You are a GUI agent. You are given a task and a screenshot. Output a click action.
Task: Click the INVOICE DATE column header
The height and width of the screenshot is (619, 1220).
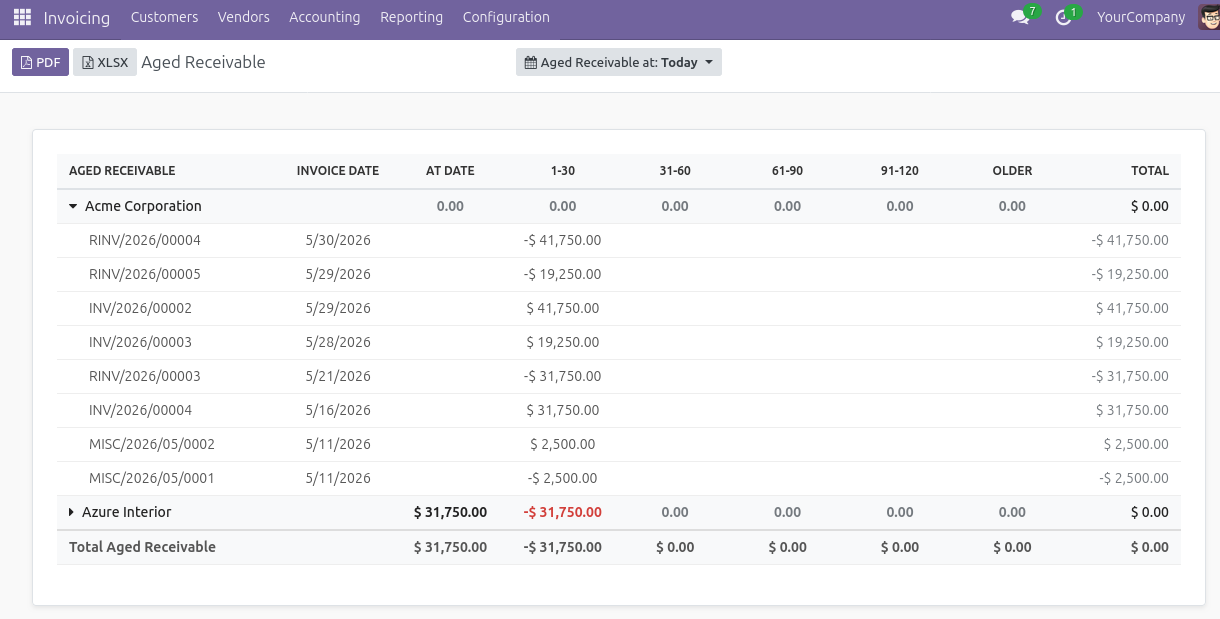coord(338,171)
